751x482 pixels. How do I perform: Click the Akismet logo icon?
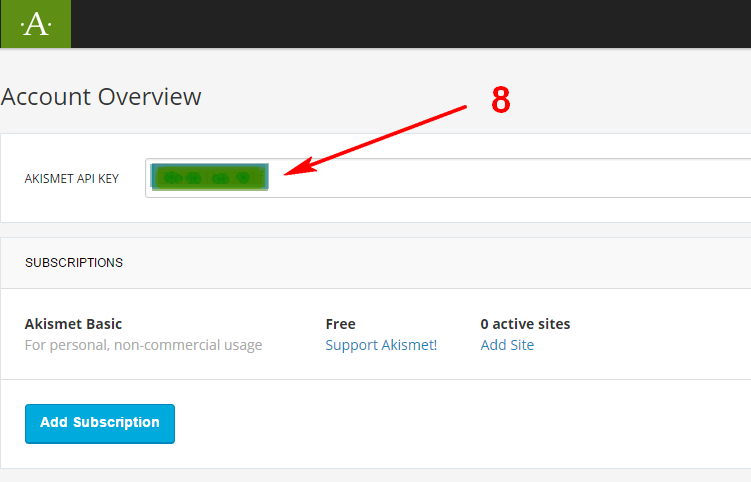tap(36, 24)
